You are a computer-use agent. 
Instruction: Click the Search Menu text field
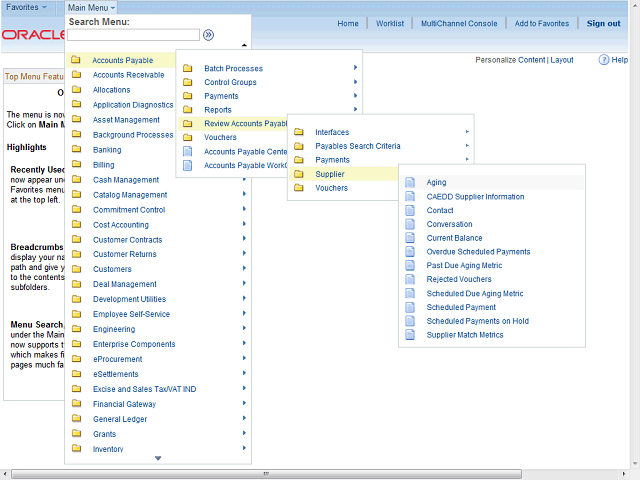pos(133,35)
